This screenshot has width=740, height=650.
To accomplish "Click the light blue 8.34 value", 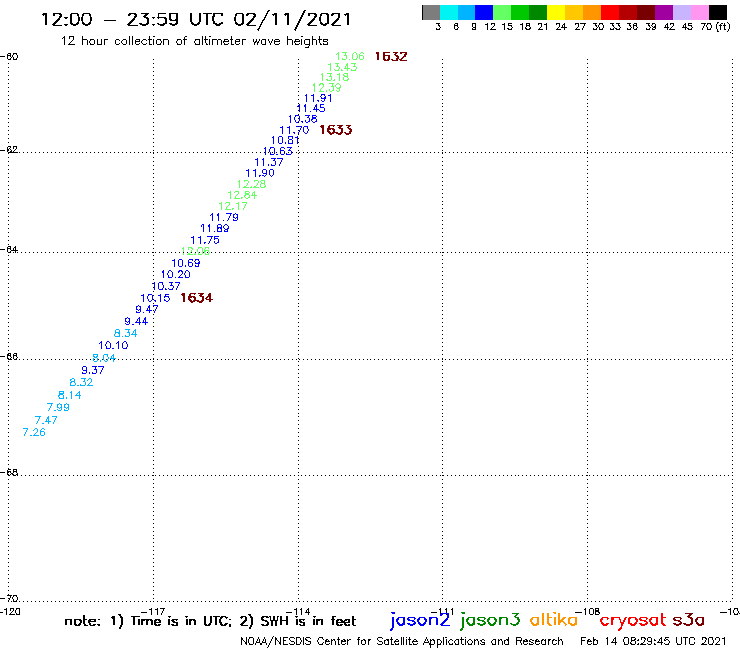I will coord(126,333).
